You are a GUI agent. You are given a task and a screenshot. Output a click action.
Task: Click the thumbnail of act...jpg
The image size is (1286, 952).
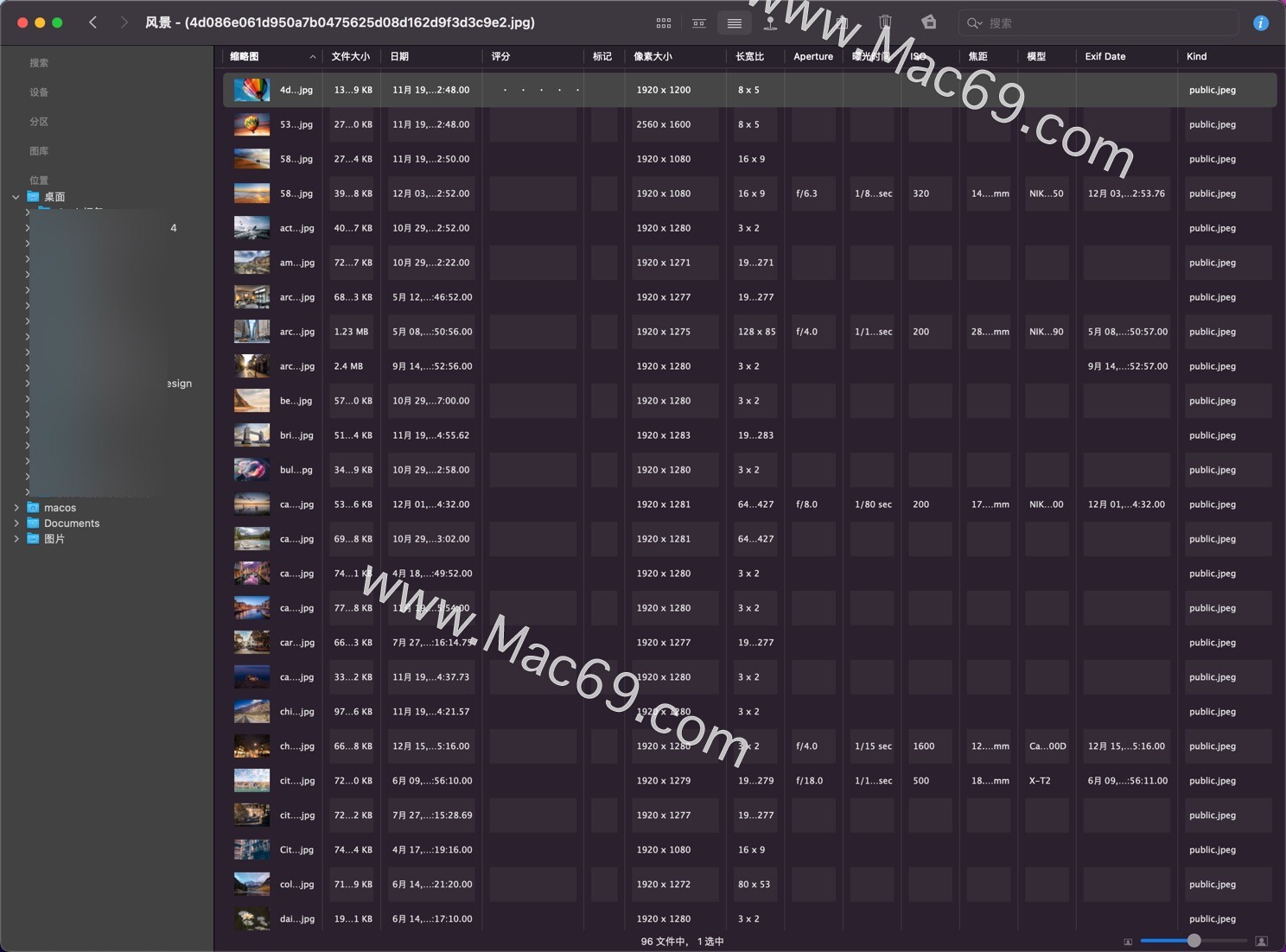pyautogui.click(x=251, y=228)
